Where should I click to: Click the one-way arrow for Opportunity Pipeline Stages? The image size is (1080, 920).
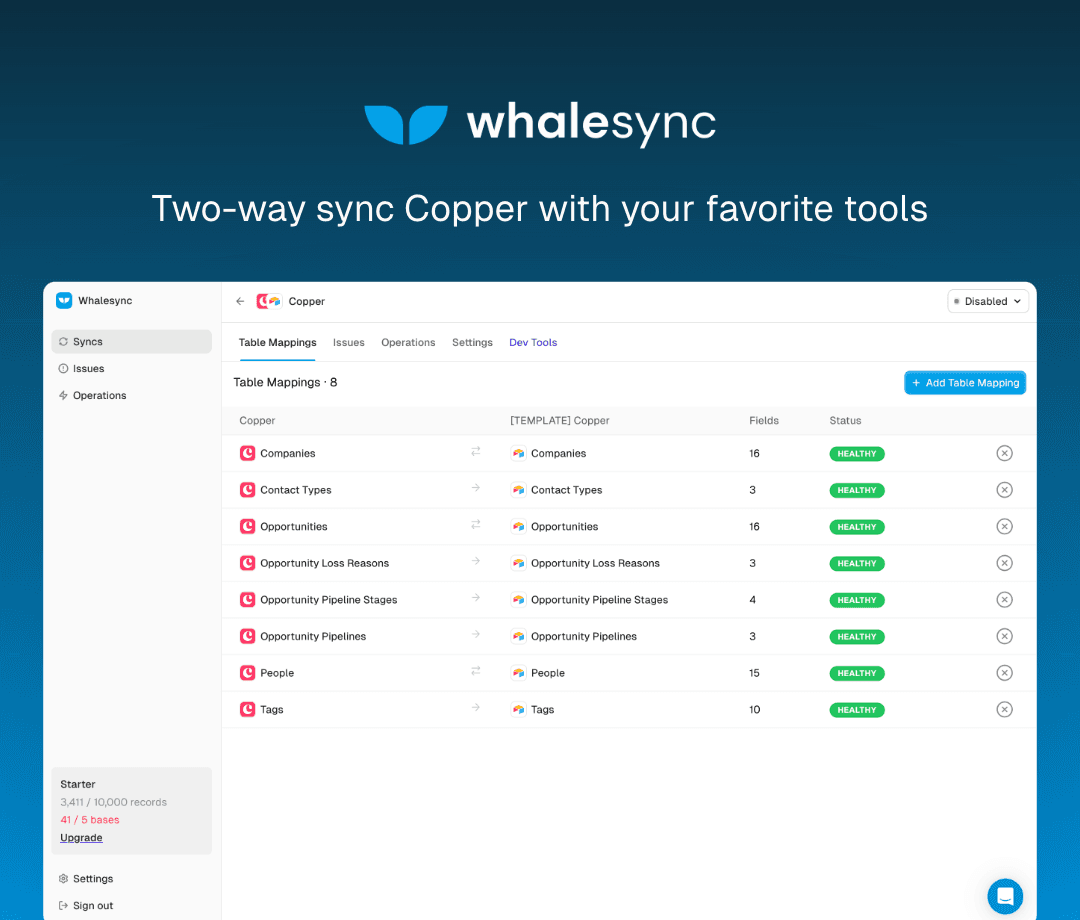coord(475,597)
